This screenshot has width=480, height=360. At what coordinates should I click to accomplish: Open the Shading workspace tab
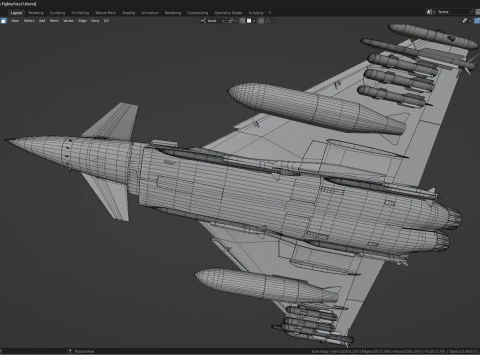128,13
